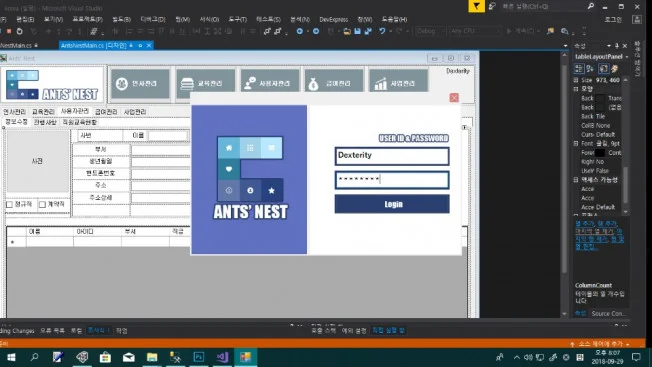Close the login dialog with red X
The width and height of the screenshot is (652, 367).
click(x=454, y=97)
